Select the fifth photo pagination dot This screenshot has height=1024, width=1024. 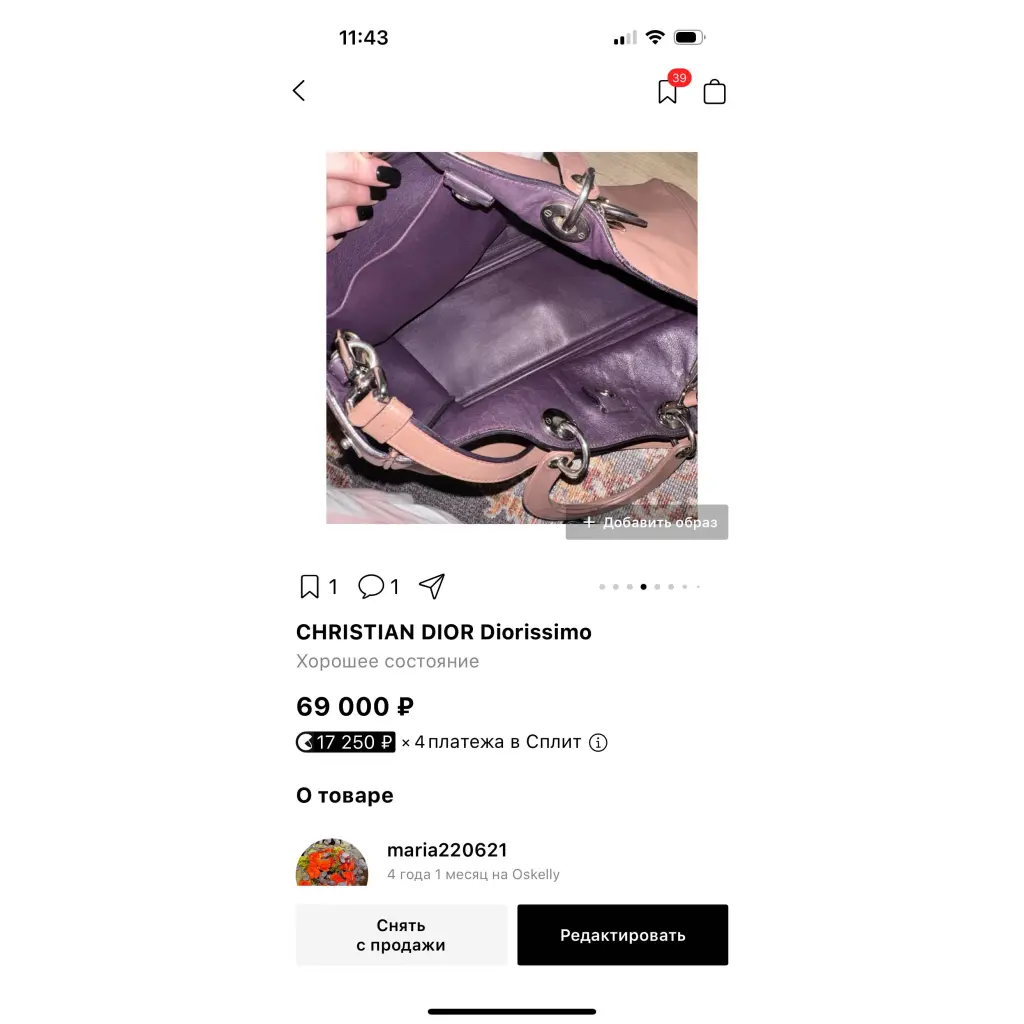(x=657, y=586)
